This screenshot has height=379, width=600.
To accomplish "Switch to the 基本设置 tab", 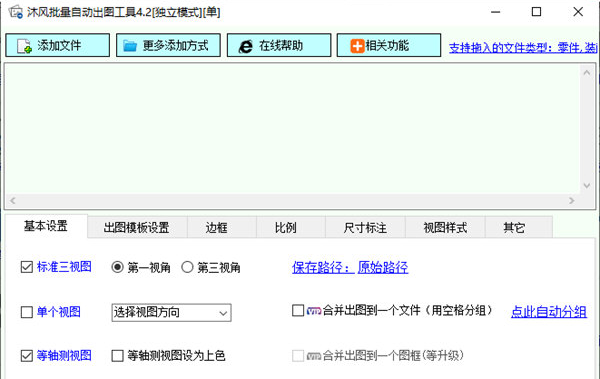I will 46,226.
